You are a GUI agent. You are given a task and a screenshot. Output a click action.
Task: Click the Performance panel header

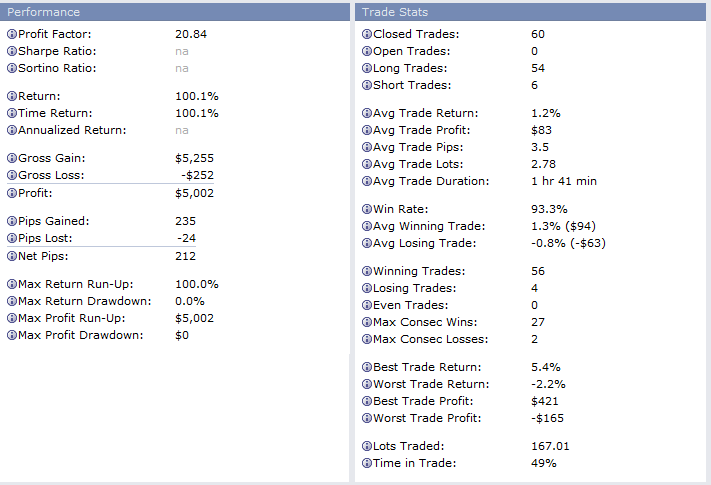point(176,12)
